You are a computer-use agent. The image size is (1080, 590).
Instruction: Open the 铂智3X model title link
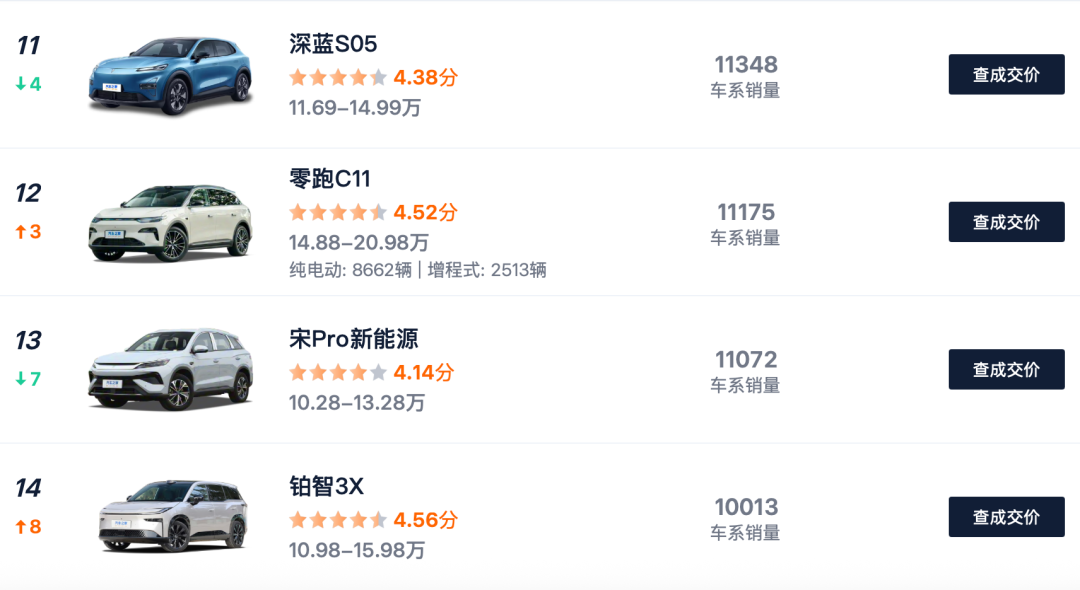tap(326, 487)
